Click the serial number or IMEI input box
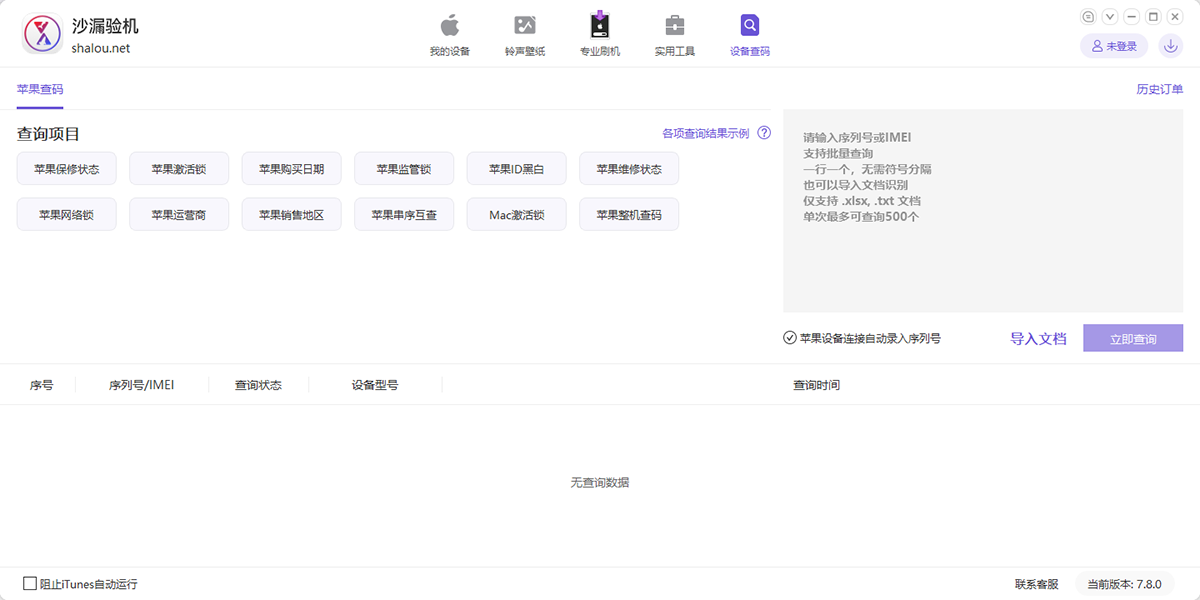 click(x=983, y=211)
